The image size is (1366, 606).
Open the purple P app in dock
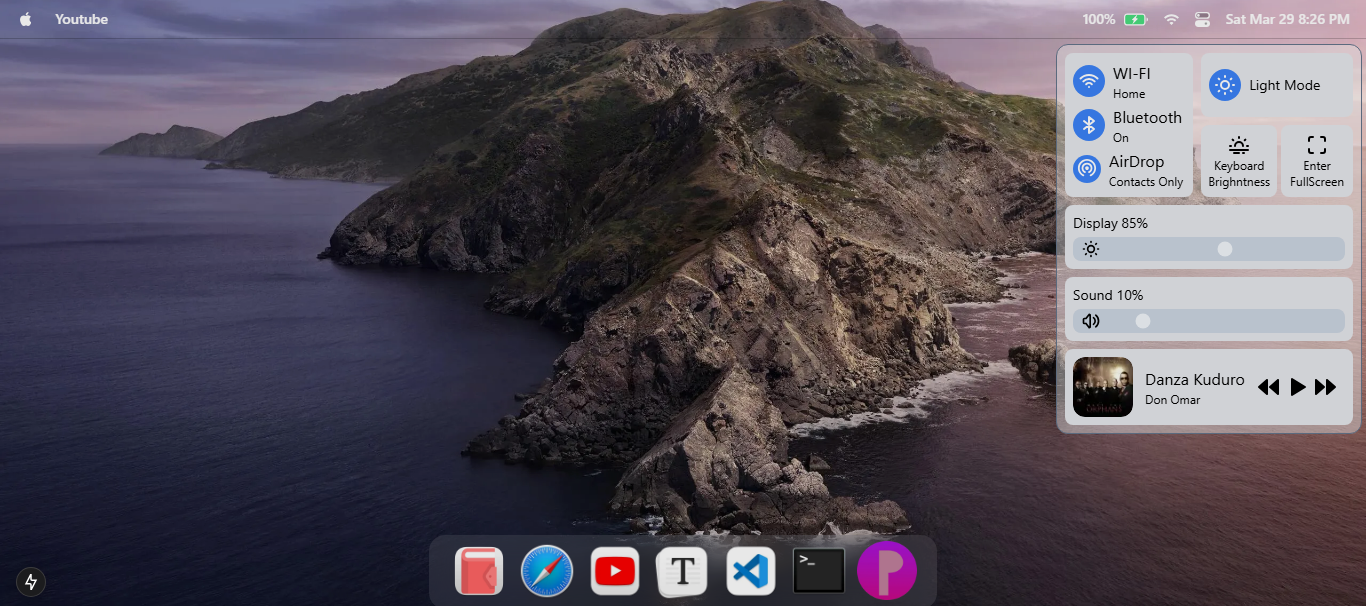887,571
